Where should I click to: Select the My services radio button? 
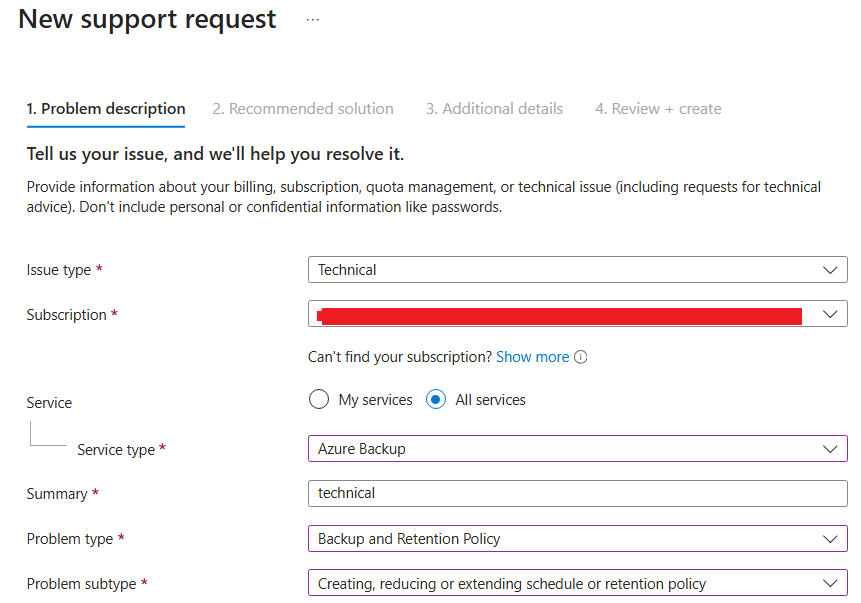(319, 399)
